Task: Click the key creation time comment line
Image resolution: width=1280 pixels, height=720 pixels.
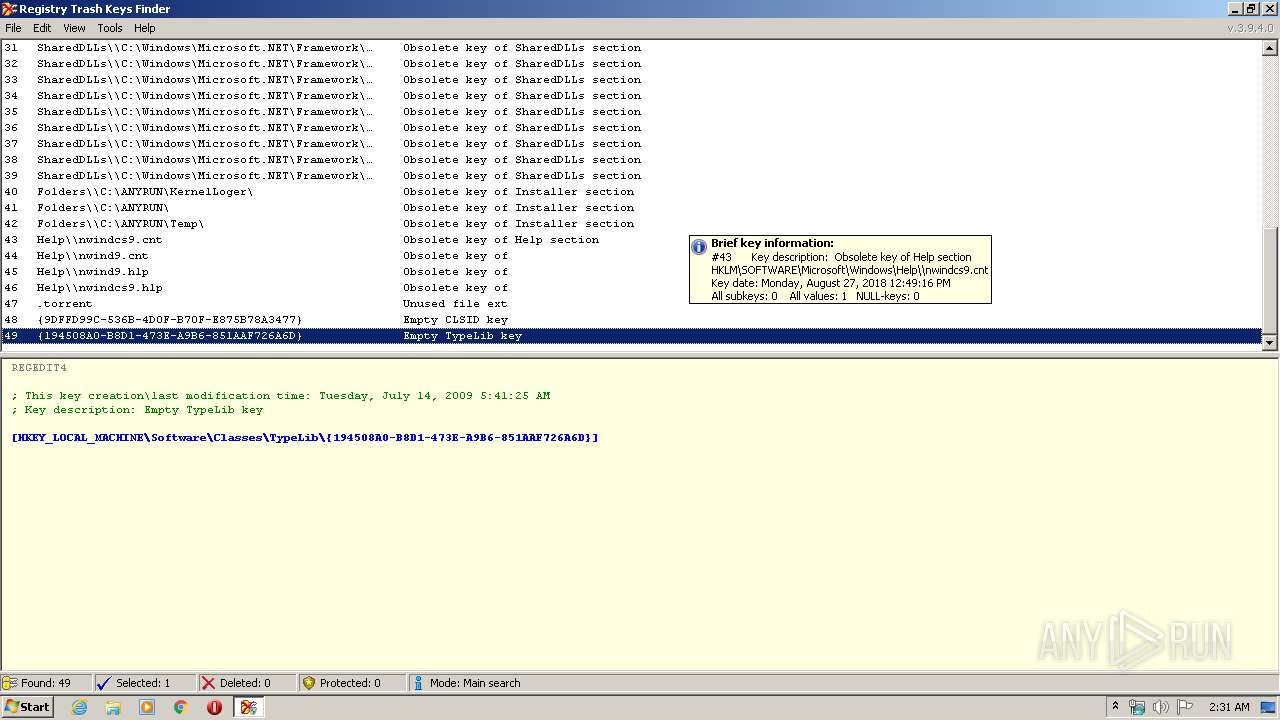Action: [281, 396]
